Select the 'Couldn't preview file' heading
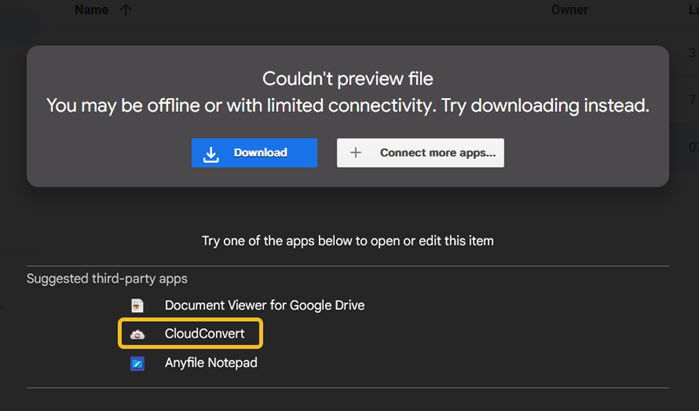Viewport: 699px width, 411px height. click(x=348, y=79)
